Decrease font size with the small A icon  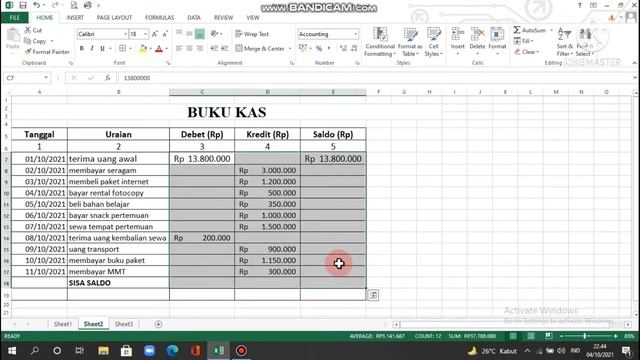tap(165, 34)
